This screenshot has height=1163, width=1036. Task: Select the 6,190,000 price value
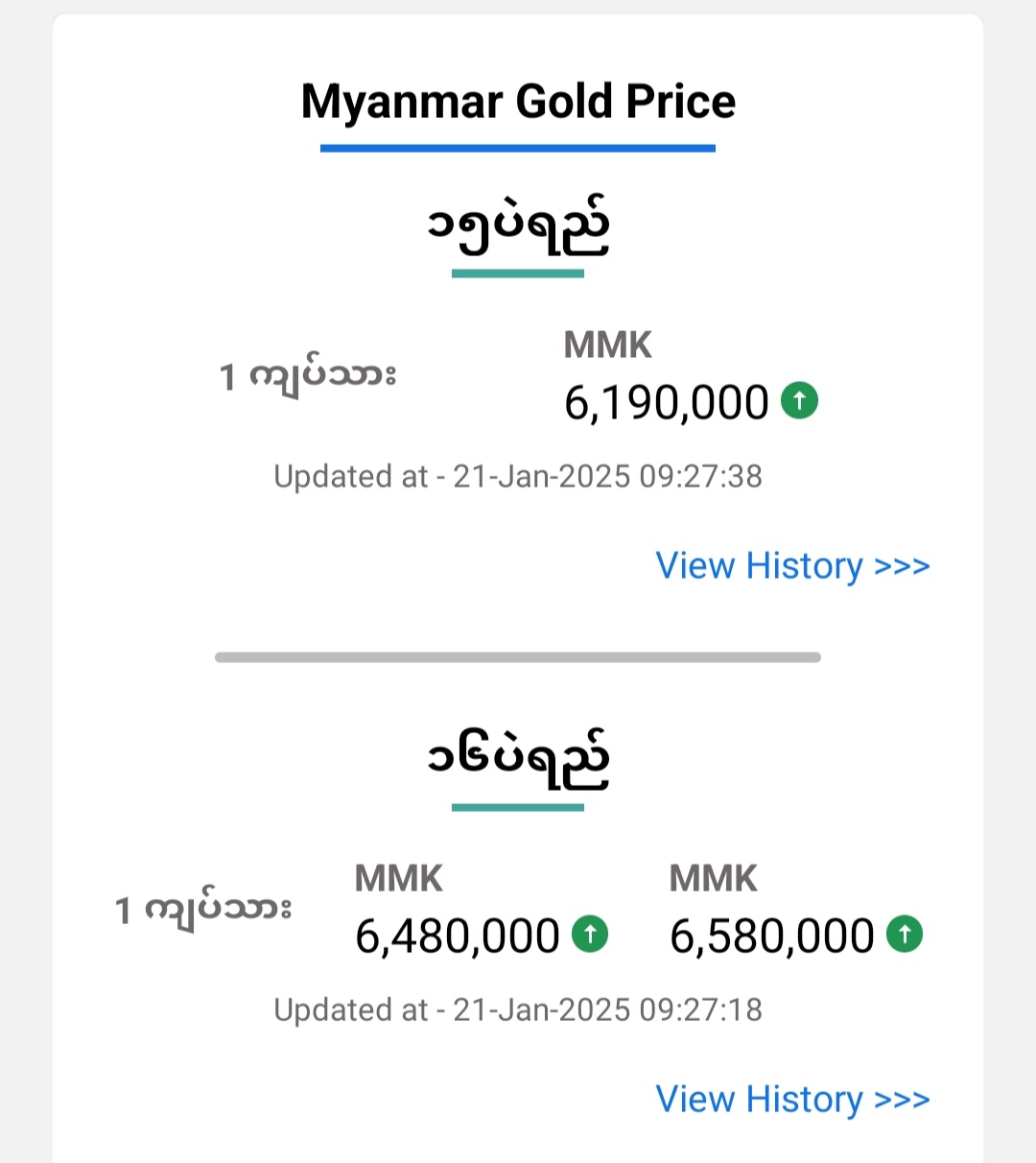667,403
